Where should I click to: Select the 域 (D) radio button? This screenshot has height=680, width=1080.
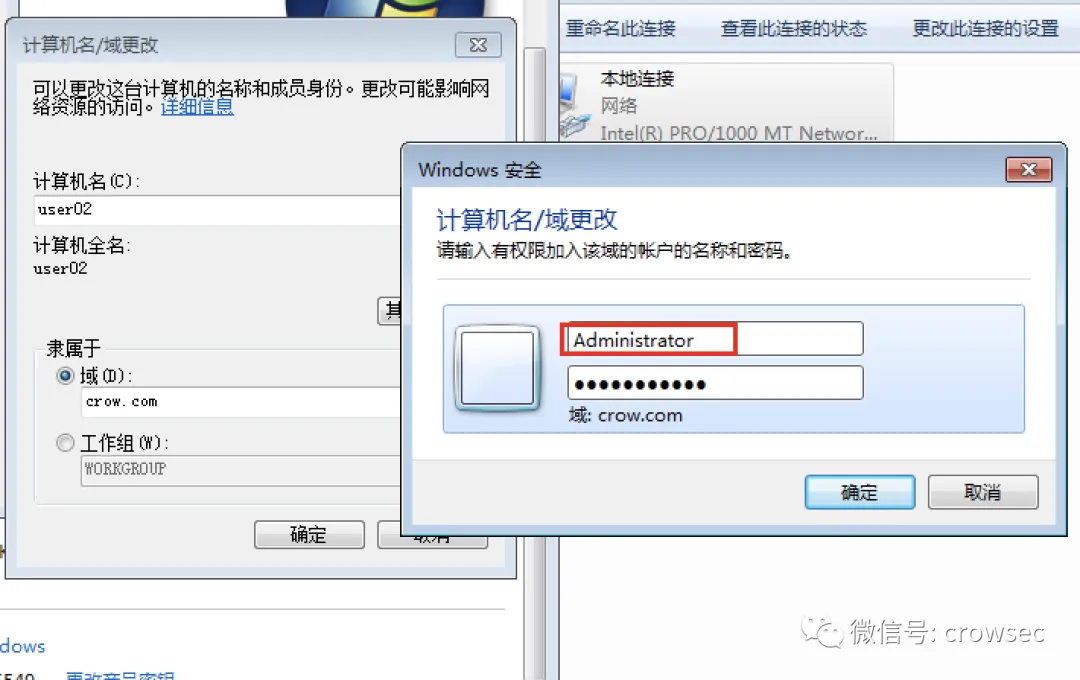tap(65, 375)
